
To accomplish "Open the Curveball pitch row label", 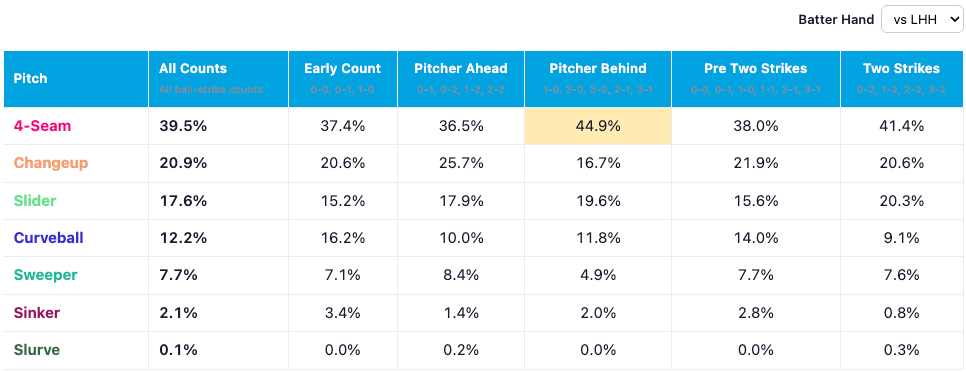I will 49,238.
